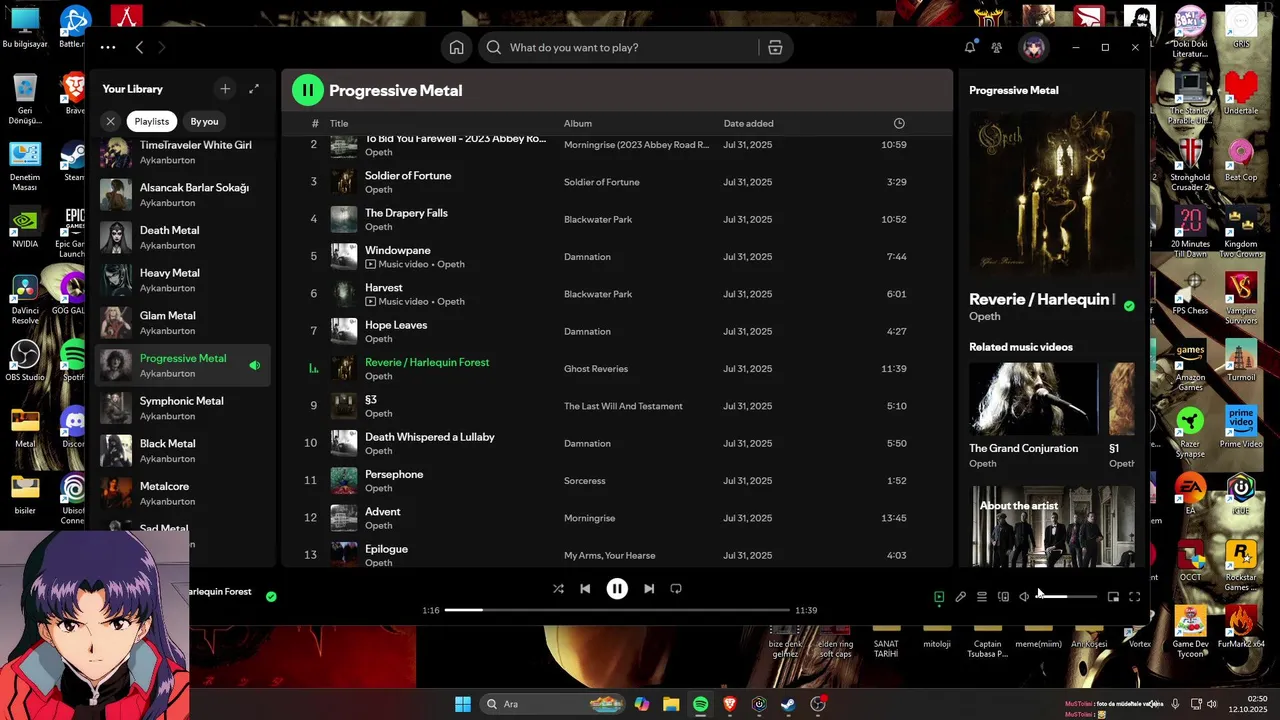
Task: Pause playback in the player bar
Action: point(617,589)
